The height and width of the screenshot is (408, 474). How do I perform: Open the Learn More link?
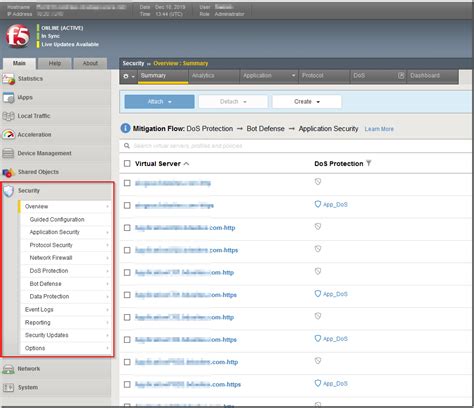379,129
